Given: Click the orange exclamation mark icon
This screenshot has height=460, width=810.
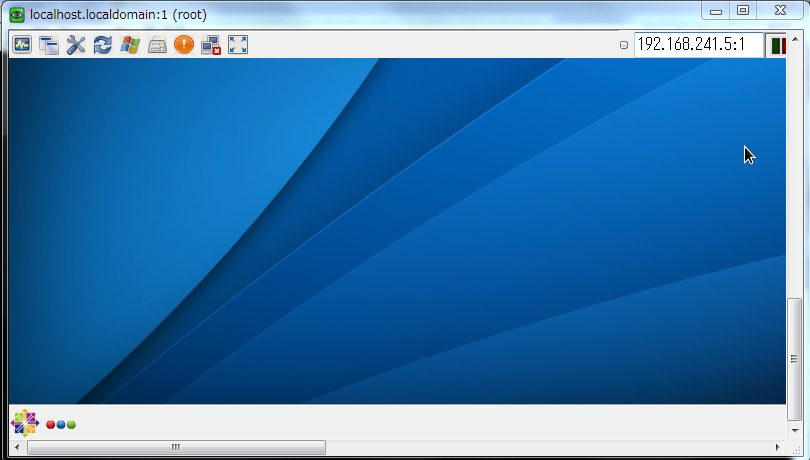Looking at the screenshot, I should click(x=184, y=45).
